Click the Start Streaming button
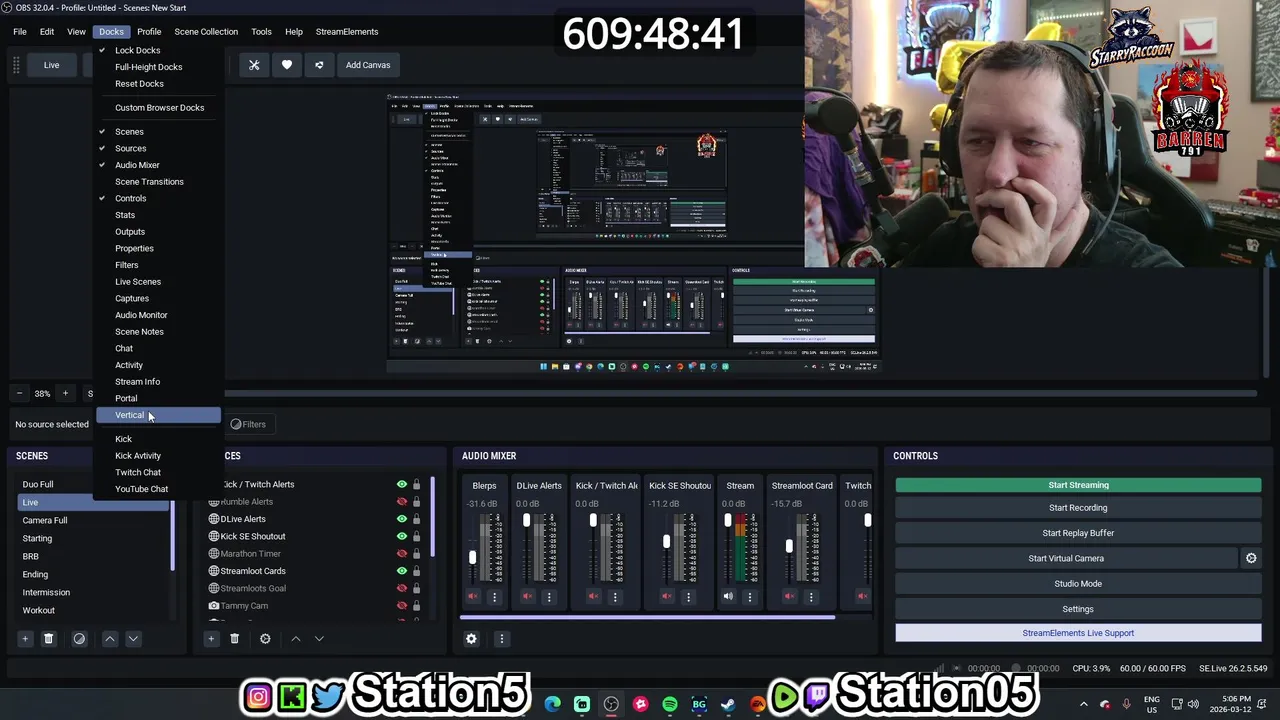 click(1078, 485)
